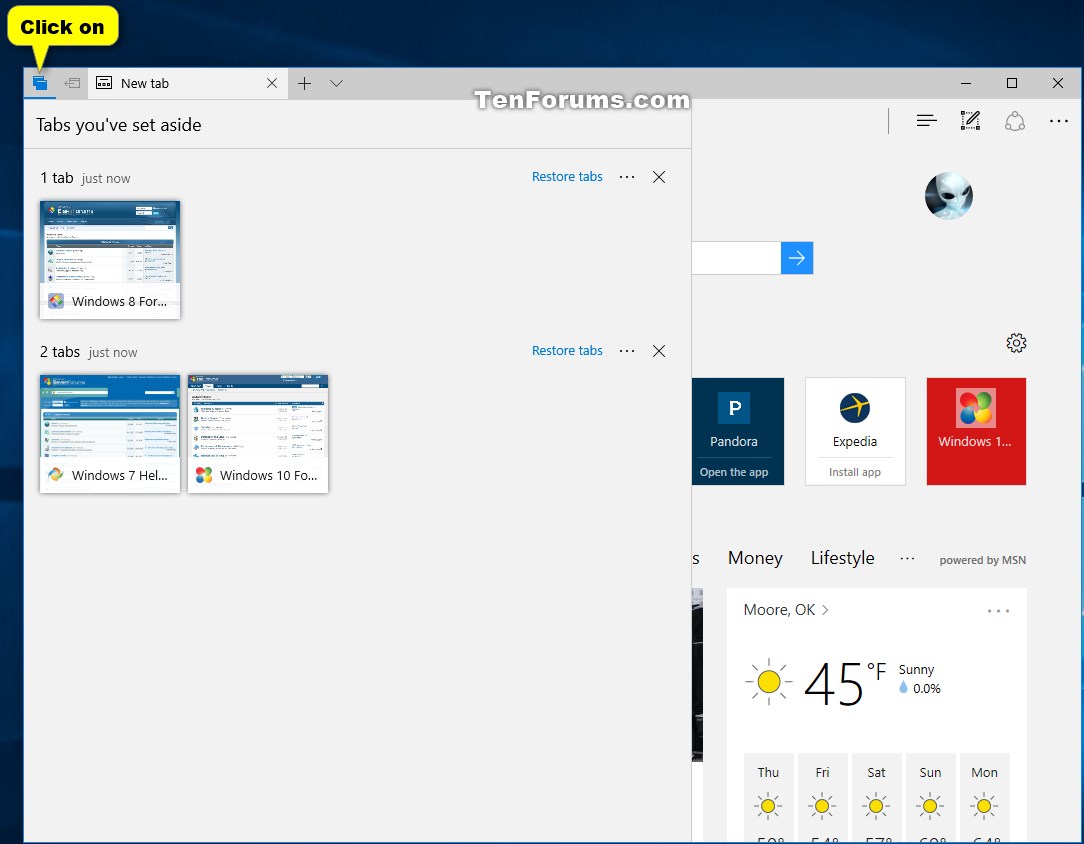The width and height of the screenshot is (1084, 844).
Task: Open a new tab with the plus icon
Action: coord(304,84)
